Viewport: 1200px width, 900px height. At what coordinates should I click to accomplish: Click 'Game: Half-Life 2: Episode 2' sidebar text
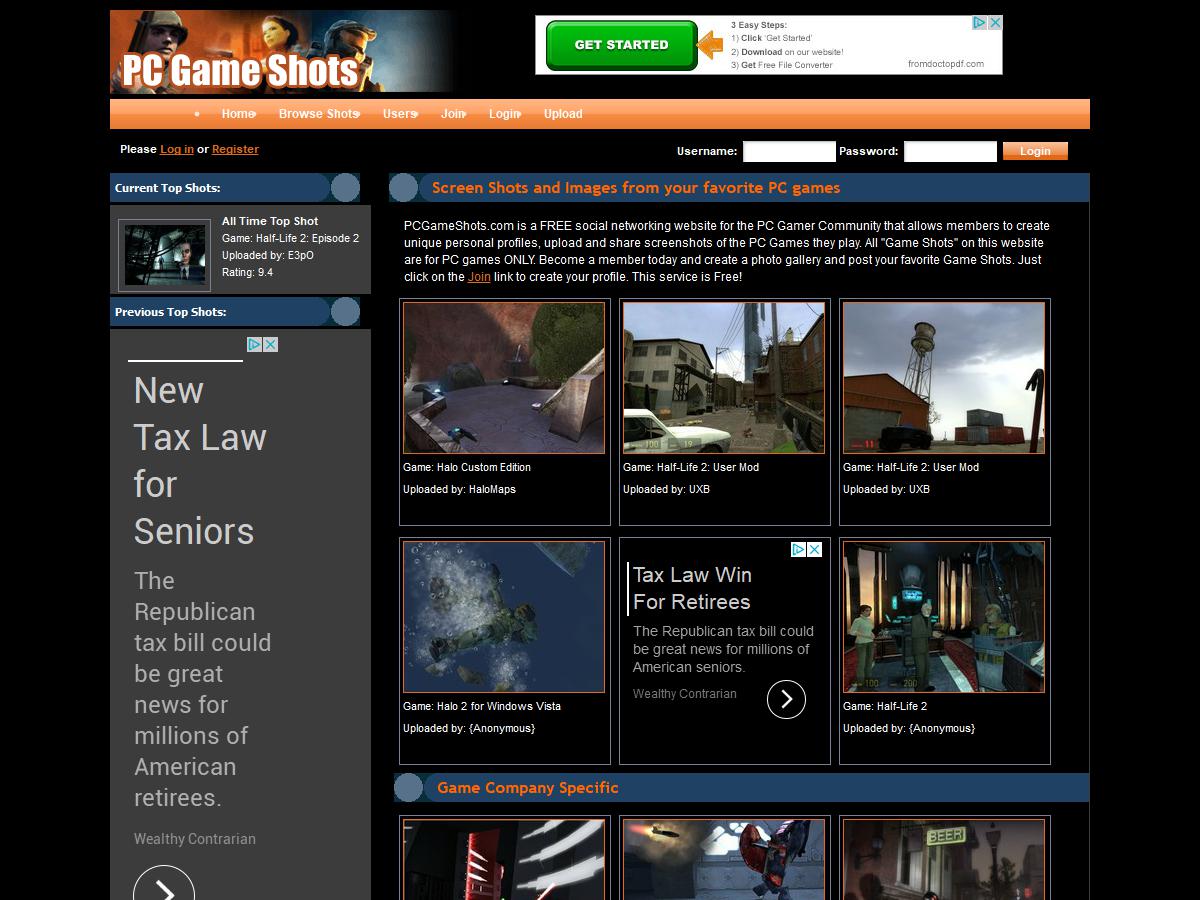[290, 238]
